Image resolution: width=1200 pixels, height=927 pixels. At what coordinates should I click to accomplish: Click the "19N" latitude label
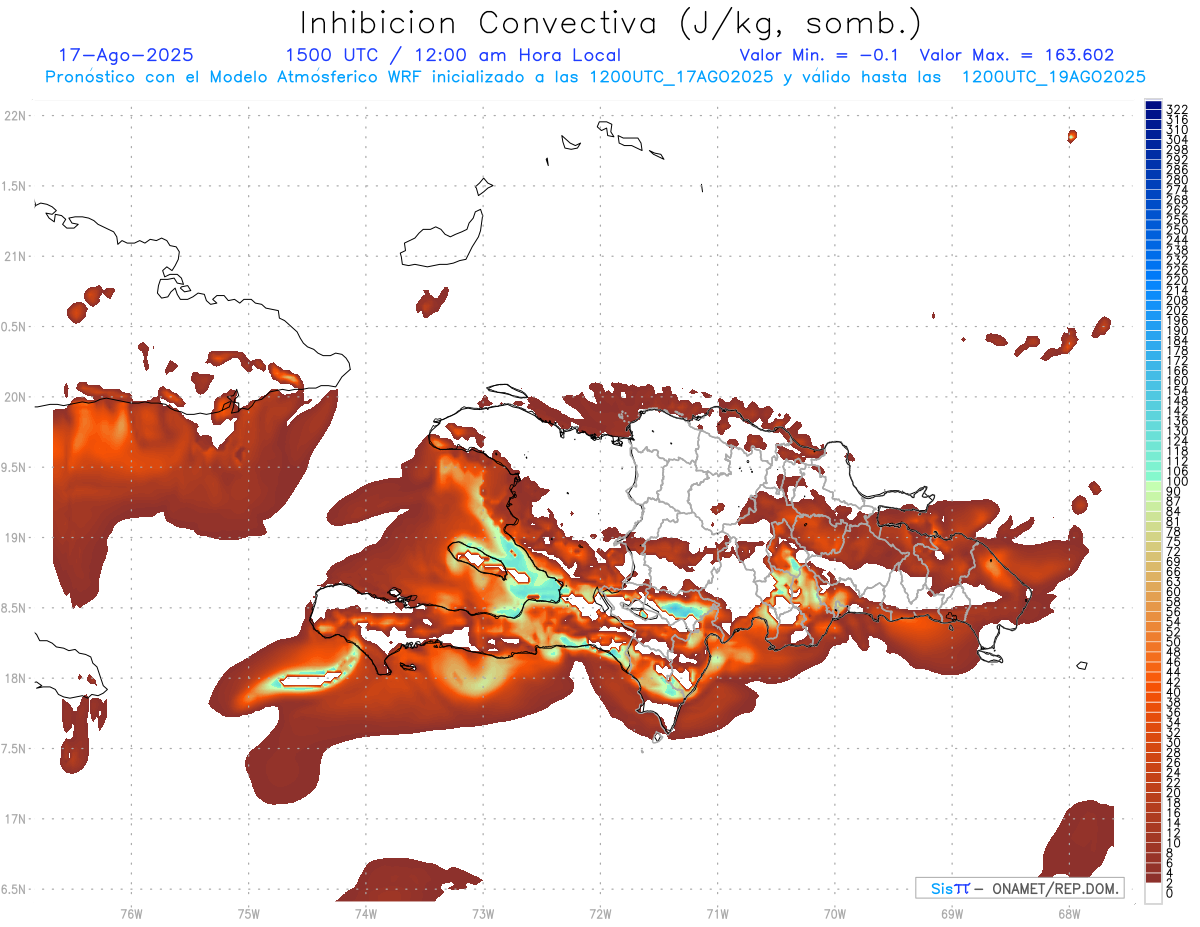pos(14,537)
